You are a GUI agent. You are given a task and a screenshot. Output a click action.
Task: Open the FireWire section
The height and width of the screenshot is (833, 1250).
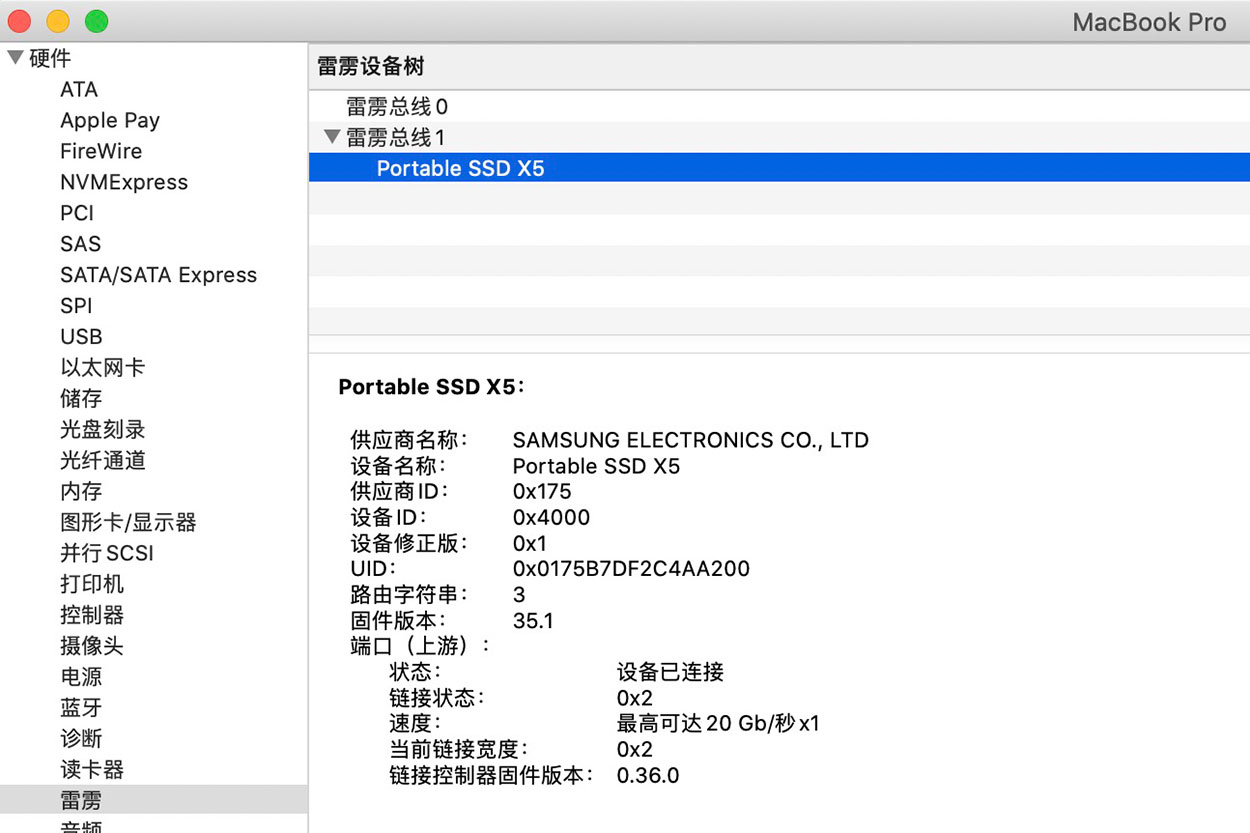point(101,151)
